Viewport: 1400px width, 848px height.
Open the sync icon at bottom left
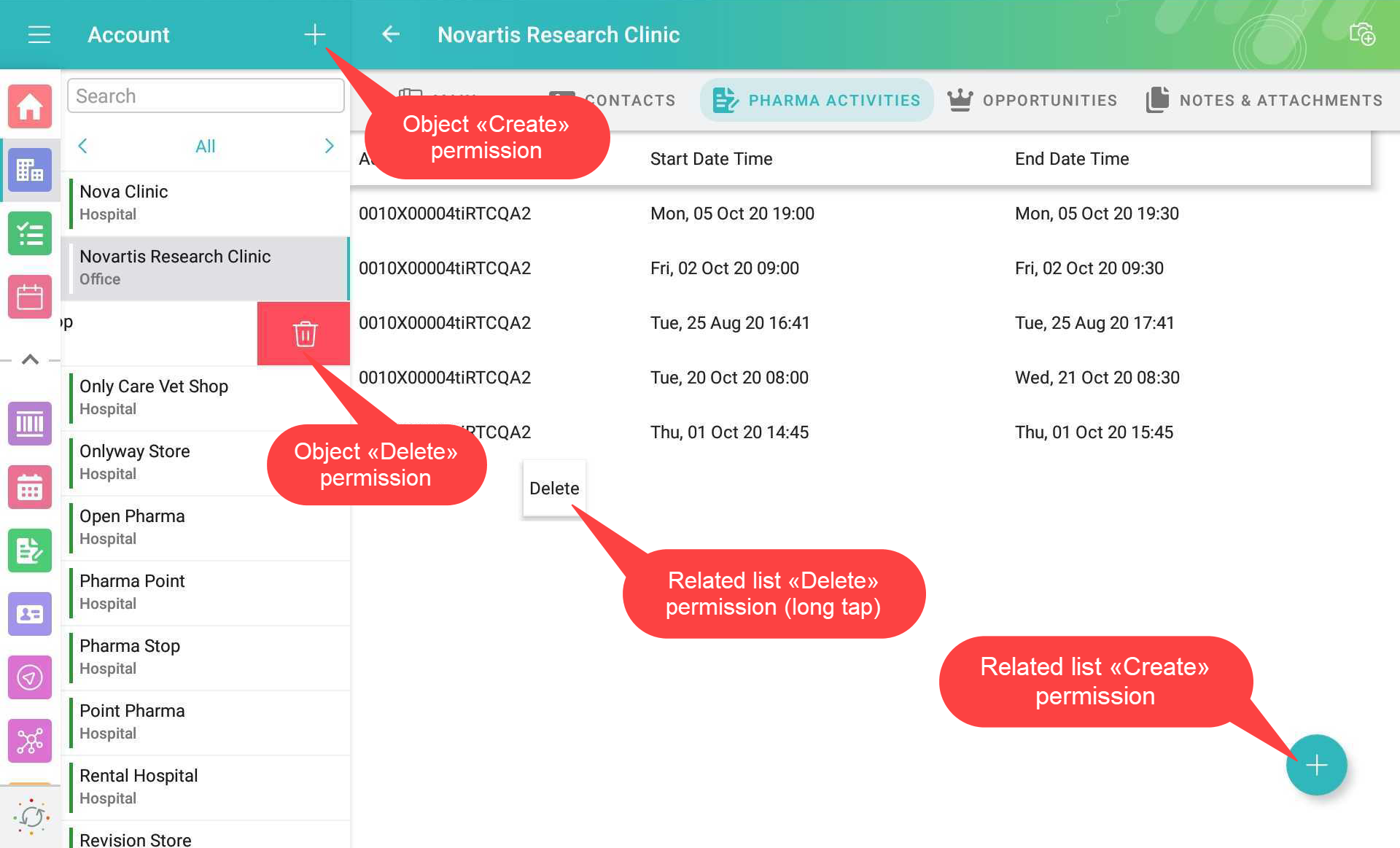pos(31,817)
